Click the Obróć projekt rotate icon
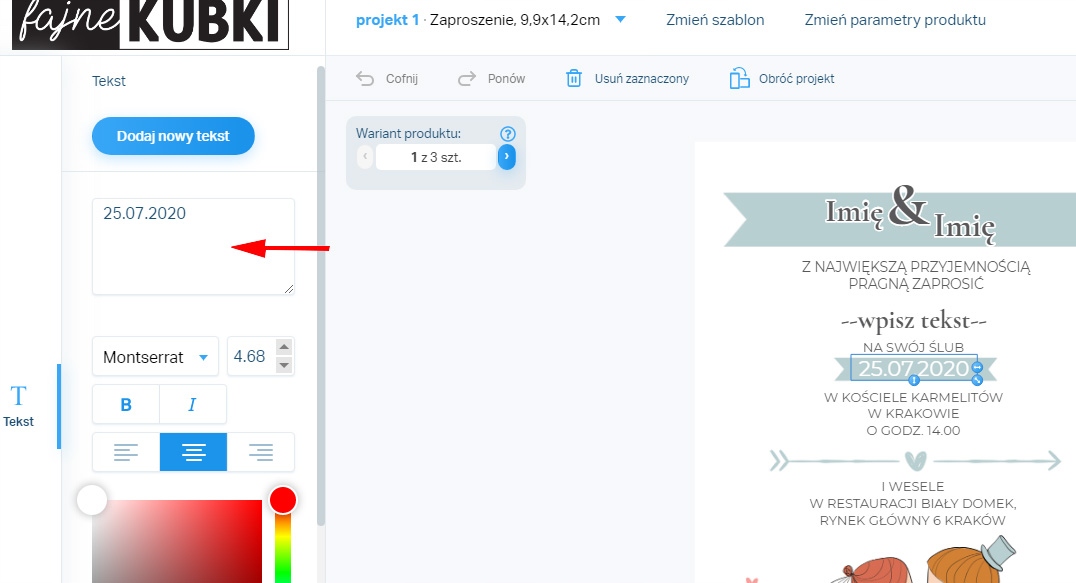The image size is (1076, 583). [739, 78]
